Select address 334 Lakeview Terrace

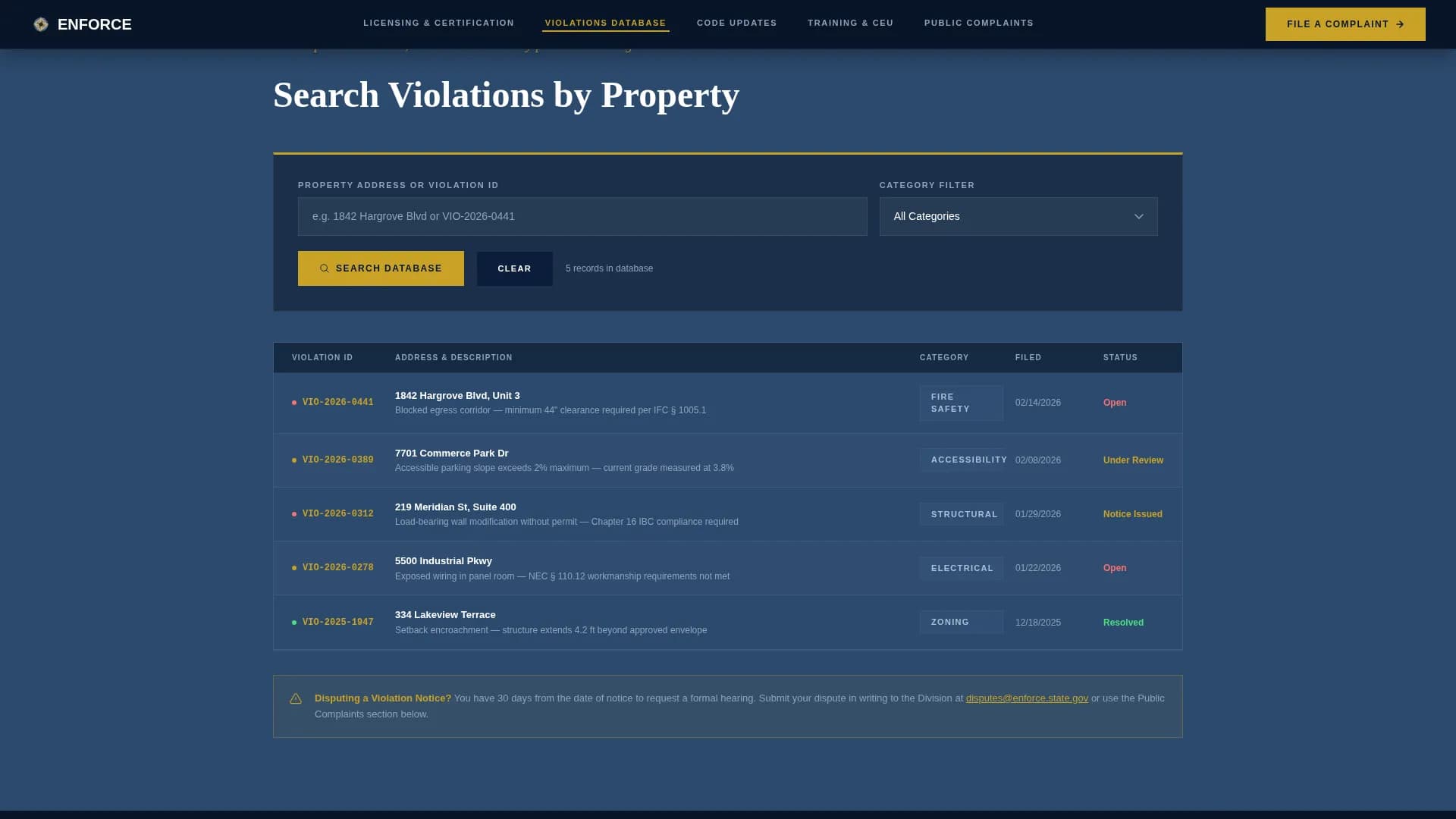pyautogui.click(x=445, y=615)
